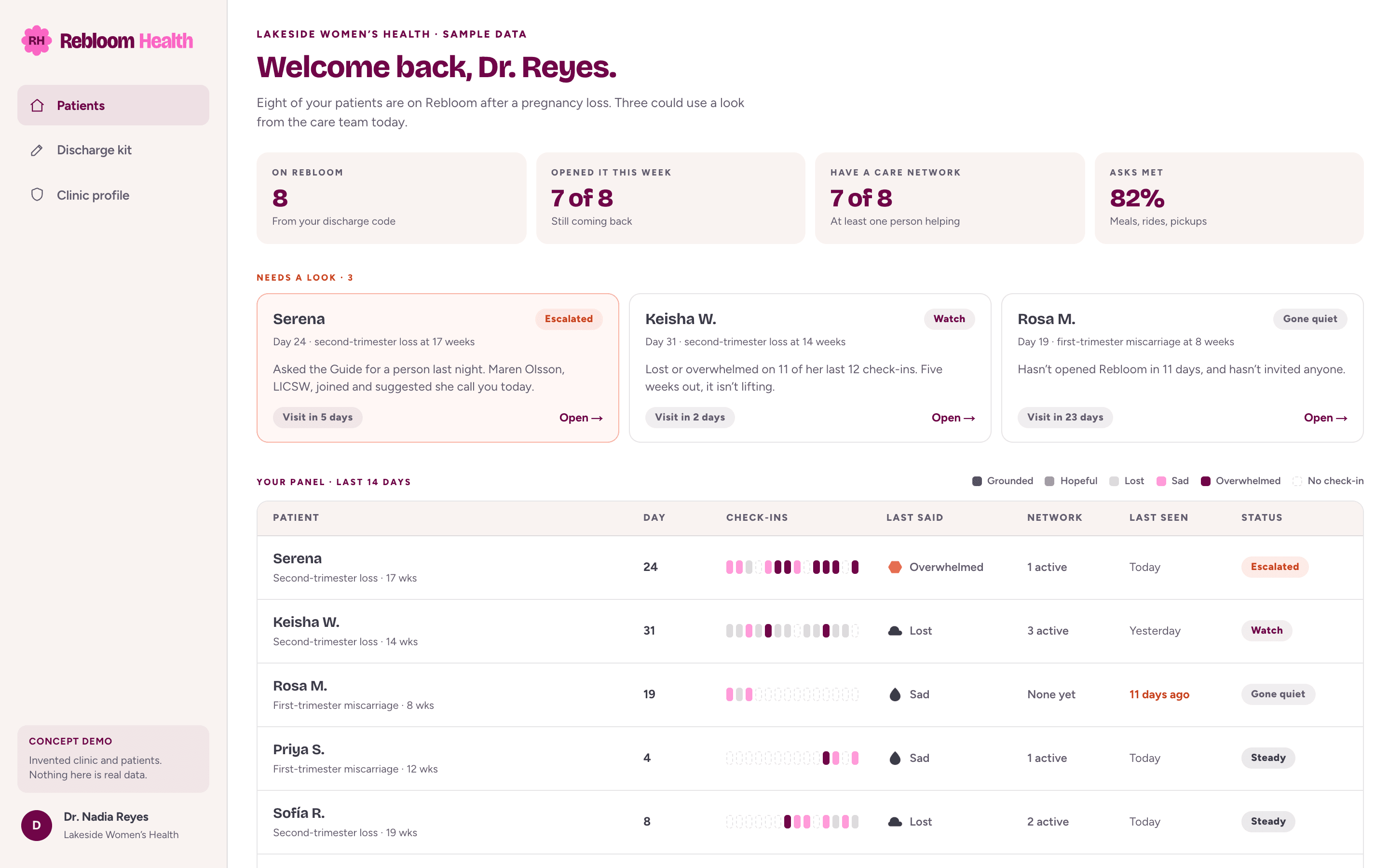Click the Overwhelmed legend swatch

1205,481
